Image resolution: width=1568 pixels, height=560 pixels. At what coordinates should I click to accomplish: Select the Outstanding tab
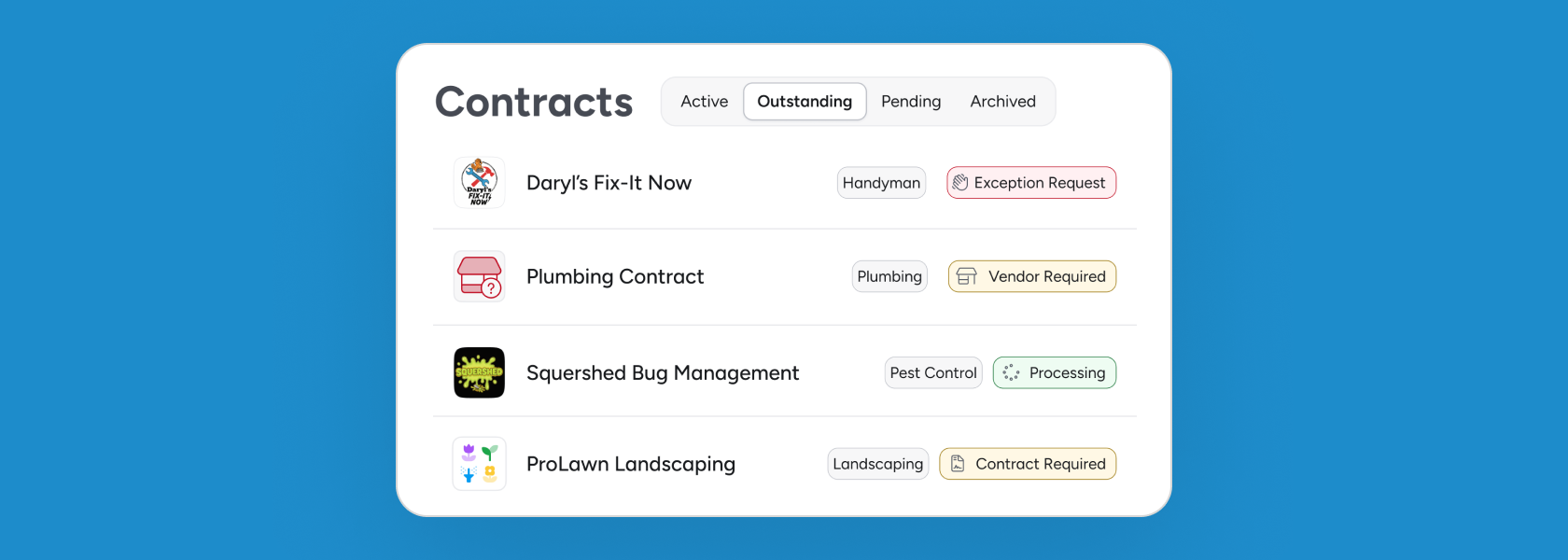[x=805, y=102]
